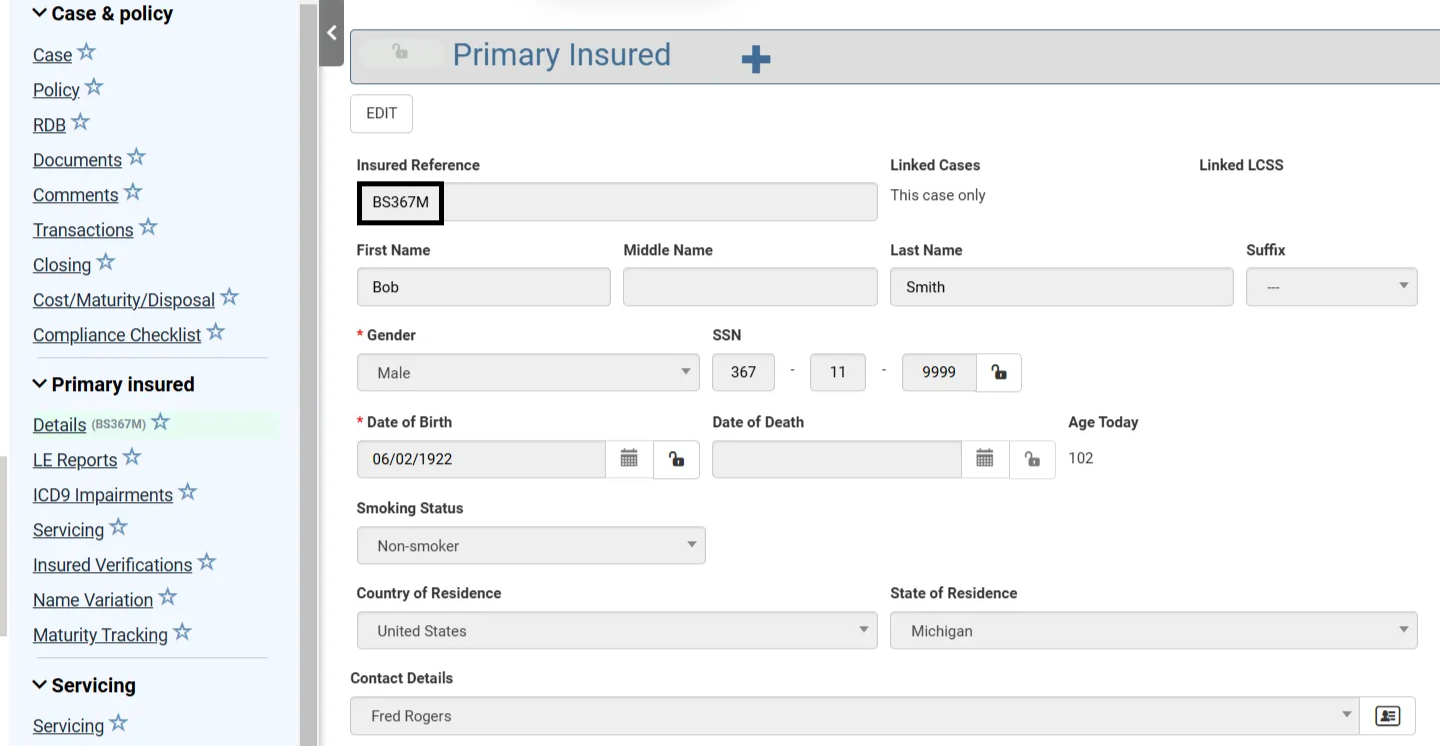Screen dimensions: 1440x746
Task: Click the Insured Reference field
Action: point(616,202)
